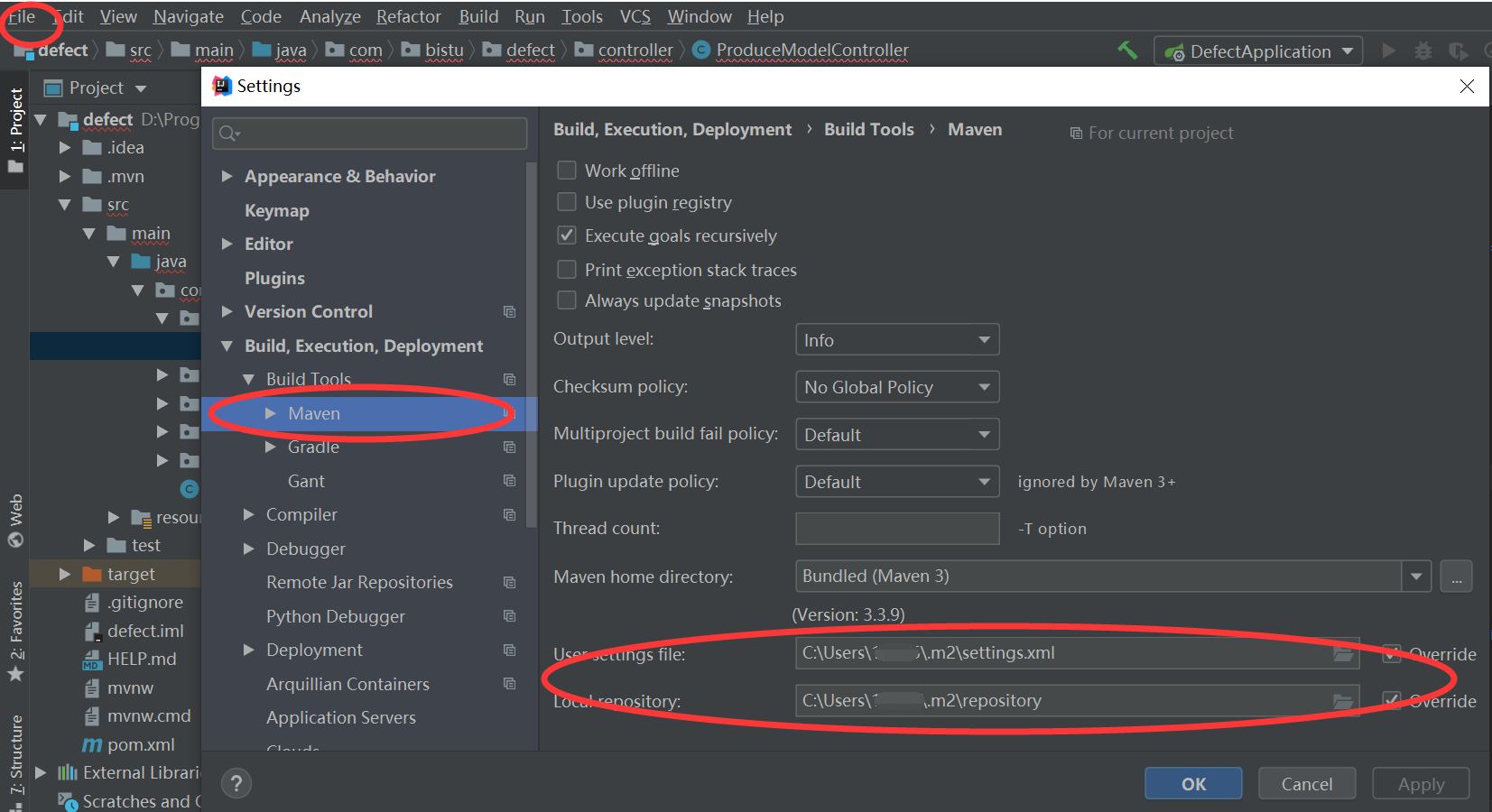The height and width of the screenshot is (812, 1492).
Task: Click project-level icon beside Compiler
Action: click(509, 514)
